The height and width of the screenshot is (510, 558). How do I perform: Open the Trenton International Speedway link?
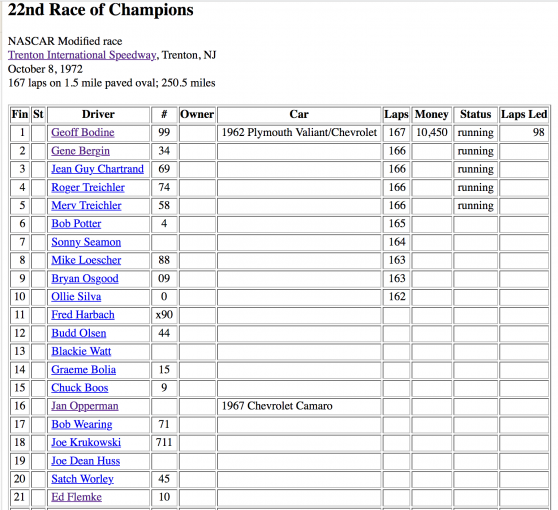(82, 55)
